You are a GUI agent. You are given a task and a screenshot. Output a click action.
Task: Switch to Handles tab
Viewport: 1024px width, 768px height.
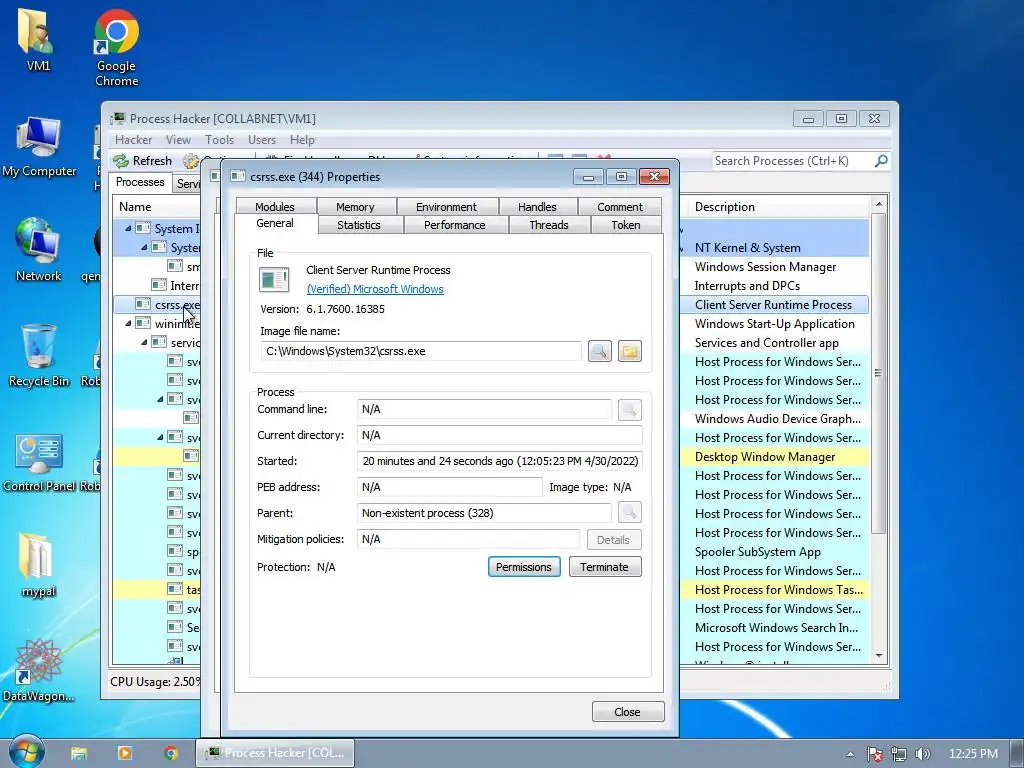coord(537,206)
